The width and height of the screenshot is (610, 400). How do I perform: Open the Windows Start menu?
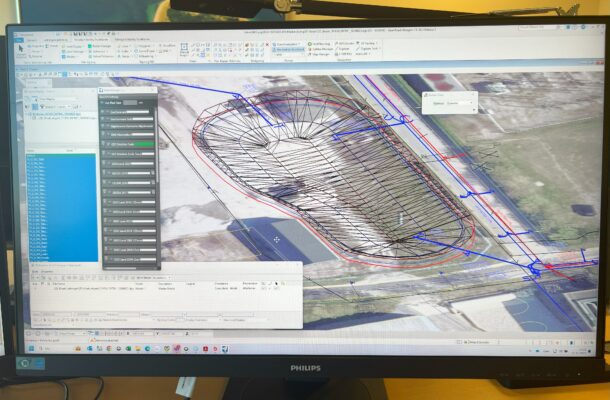pos(32,349)
